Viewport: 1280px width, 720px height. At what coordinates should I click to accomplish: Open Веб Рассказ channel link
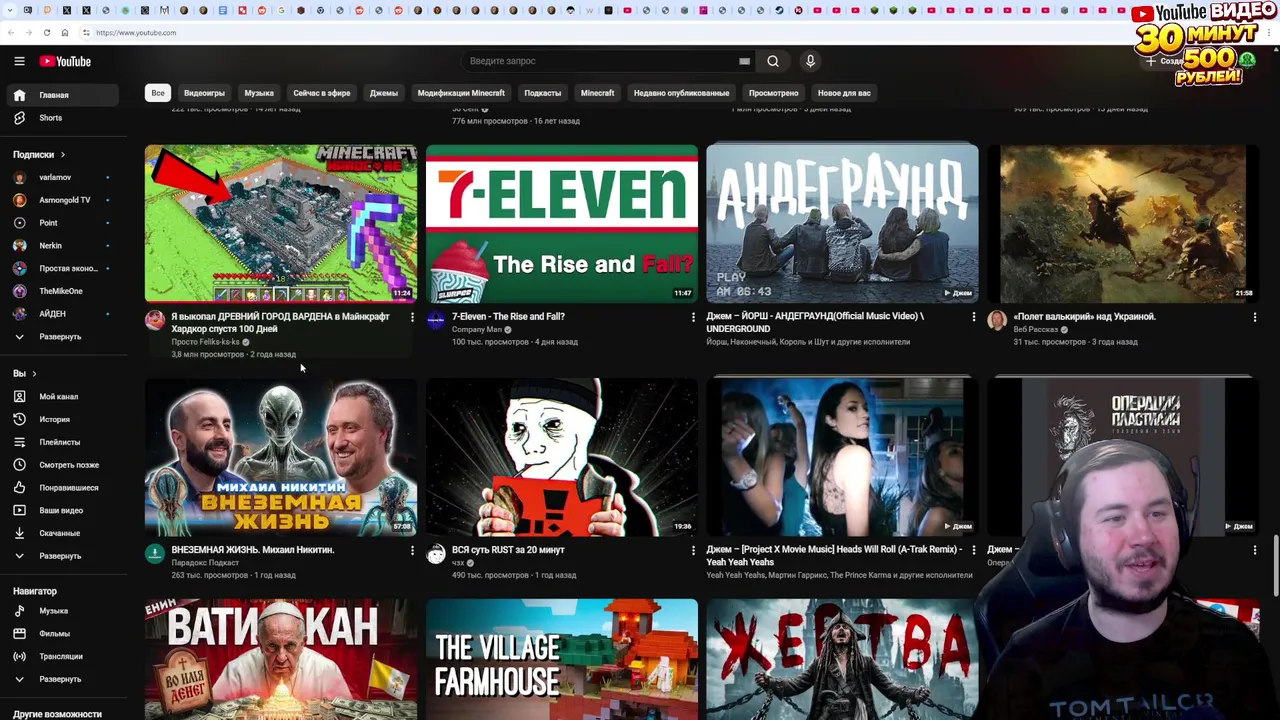[x=1035, y=330]
